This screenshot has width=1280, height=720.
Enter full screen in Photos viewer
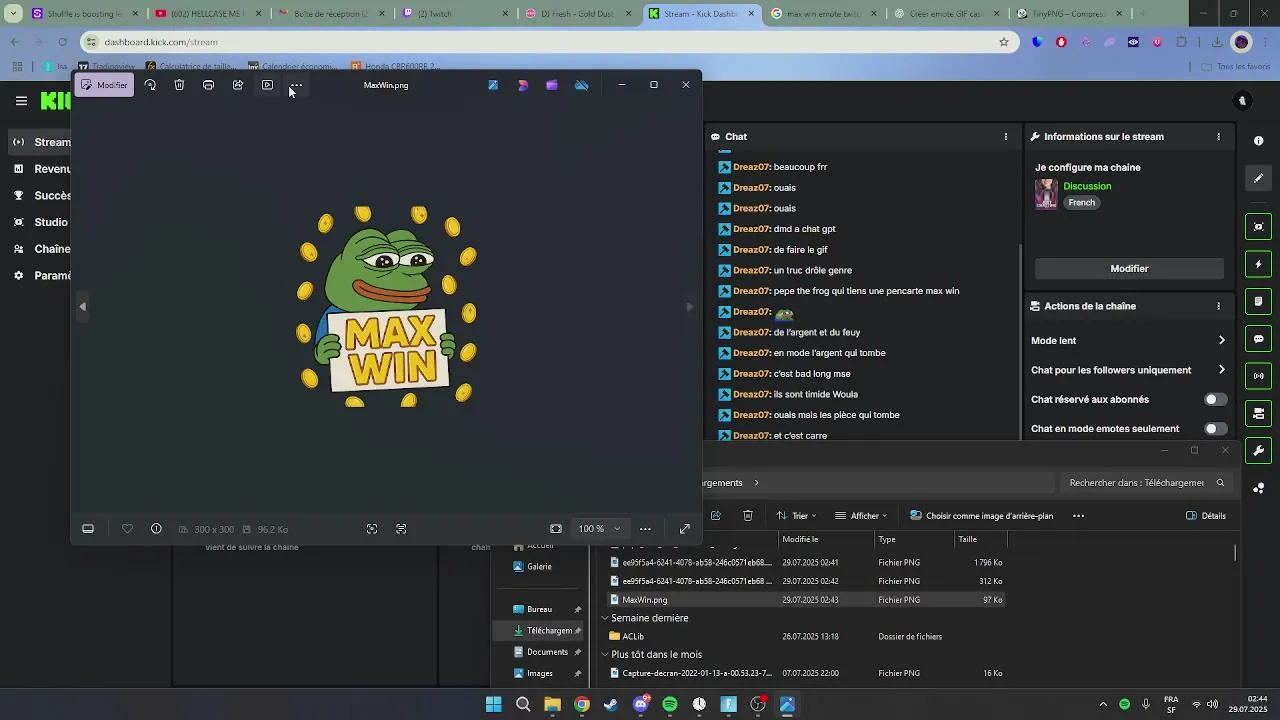click(x=685, y=529)
